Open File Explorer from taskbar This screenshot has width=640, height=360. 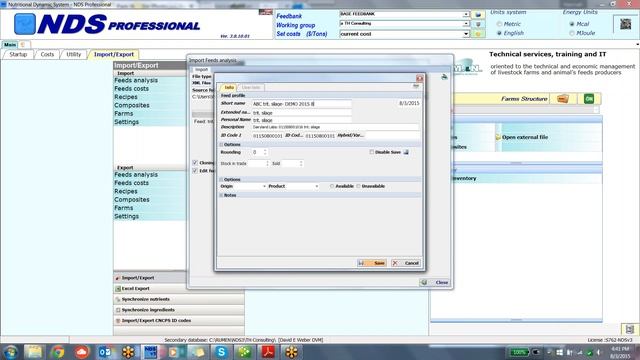coord(34,352)
